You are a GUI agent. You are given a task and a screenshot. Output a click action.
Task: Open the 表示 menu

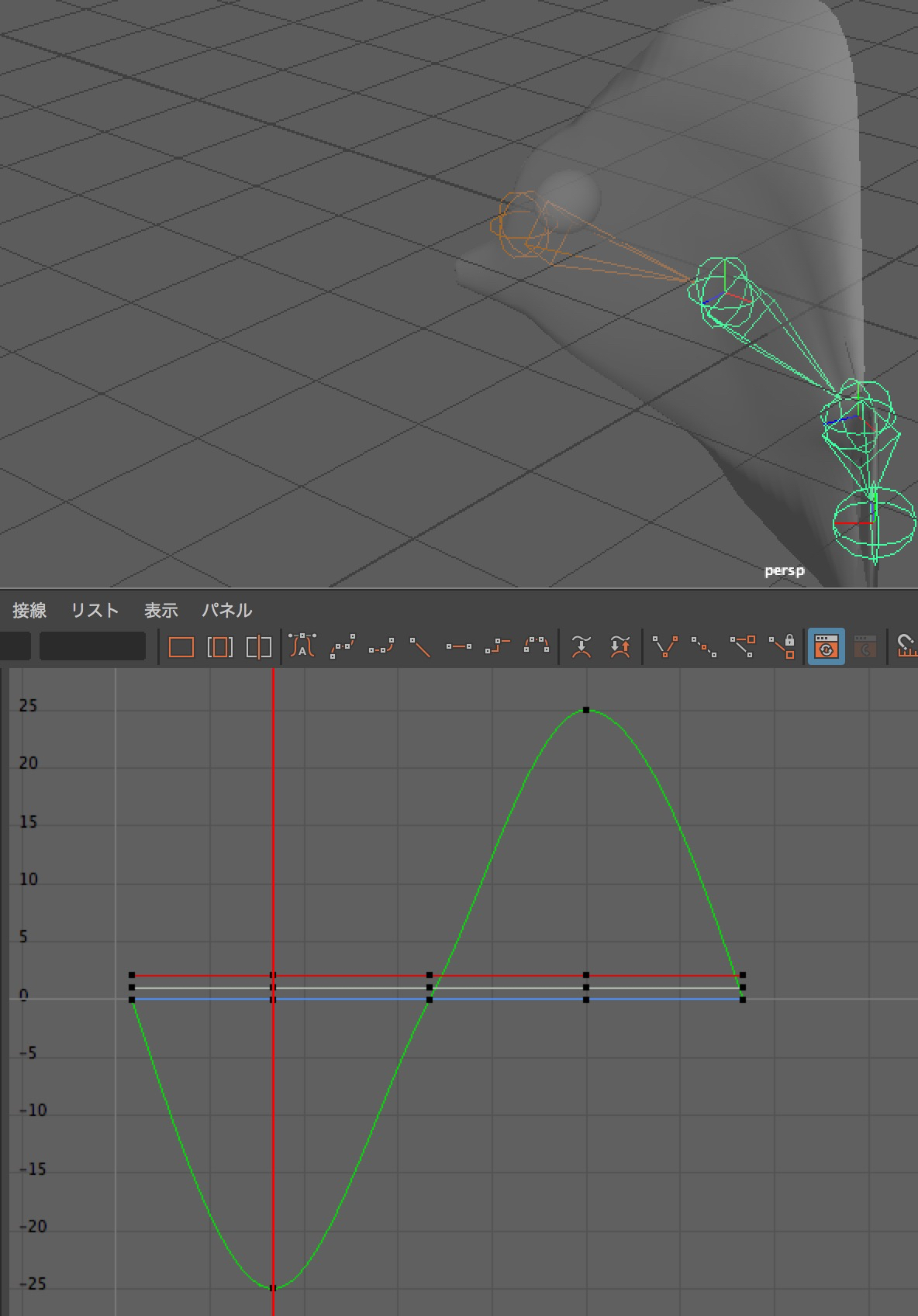(161, 610)
